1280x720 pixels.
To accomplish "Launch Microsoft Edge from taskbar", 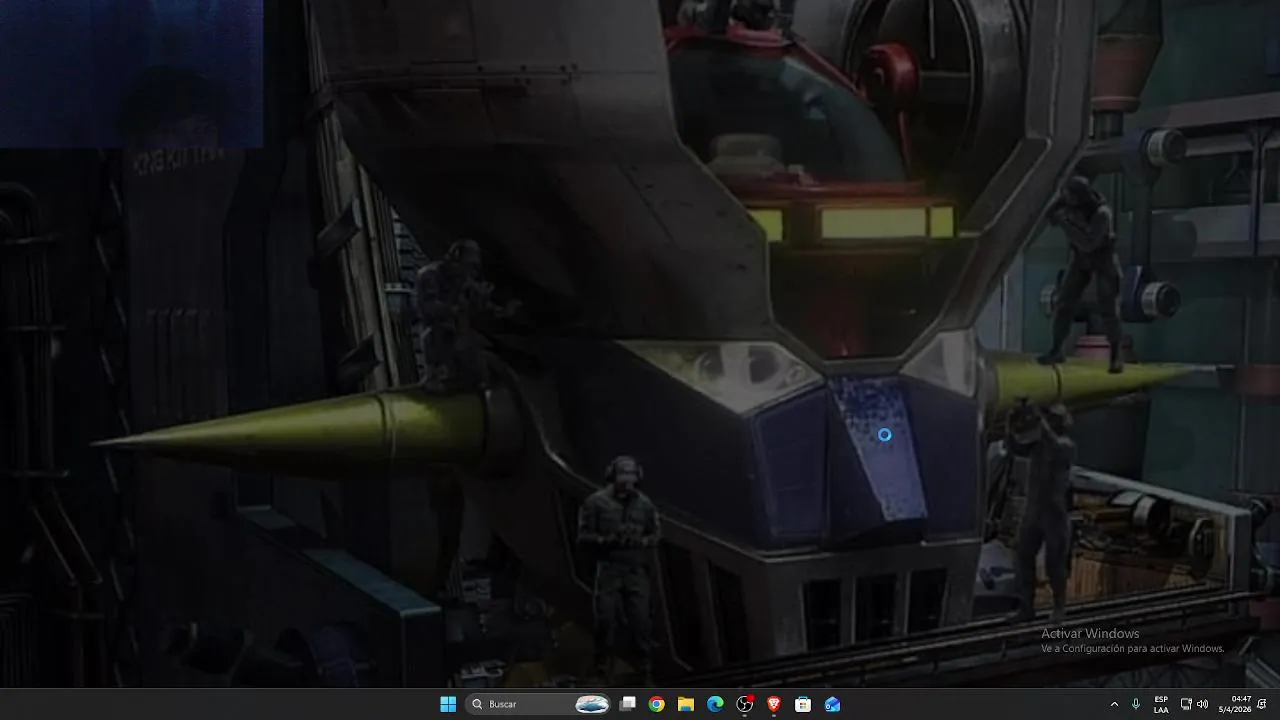I will [715, 704].
